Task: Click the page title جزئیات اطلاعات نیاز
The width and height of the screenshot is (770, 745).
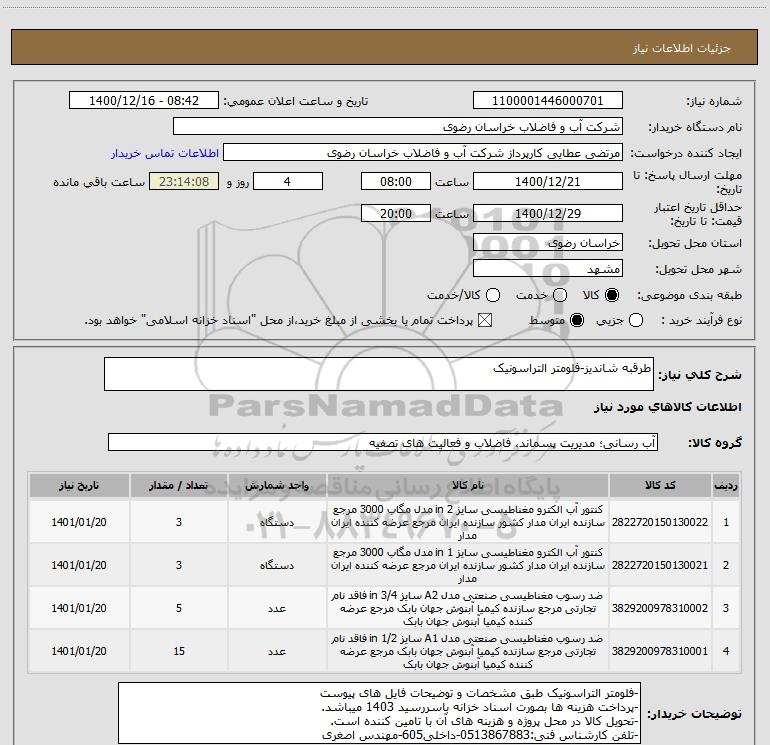Action: pos(682,48)
